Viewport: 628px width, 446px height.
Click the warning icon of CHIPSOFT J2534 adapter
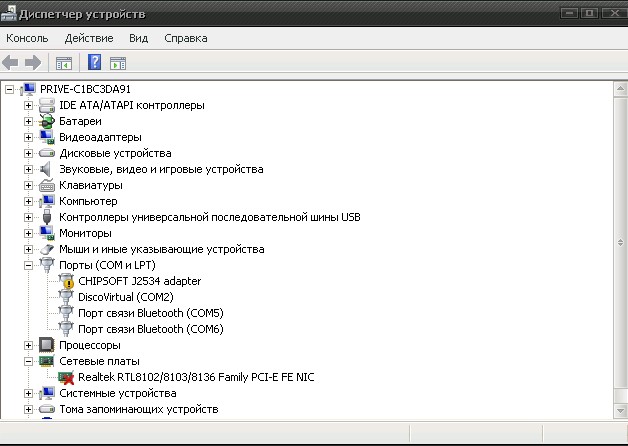pos(66,281)
